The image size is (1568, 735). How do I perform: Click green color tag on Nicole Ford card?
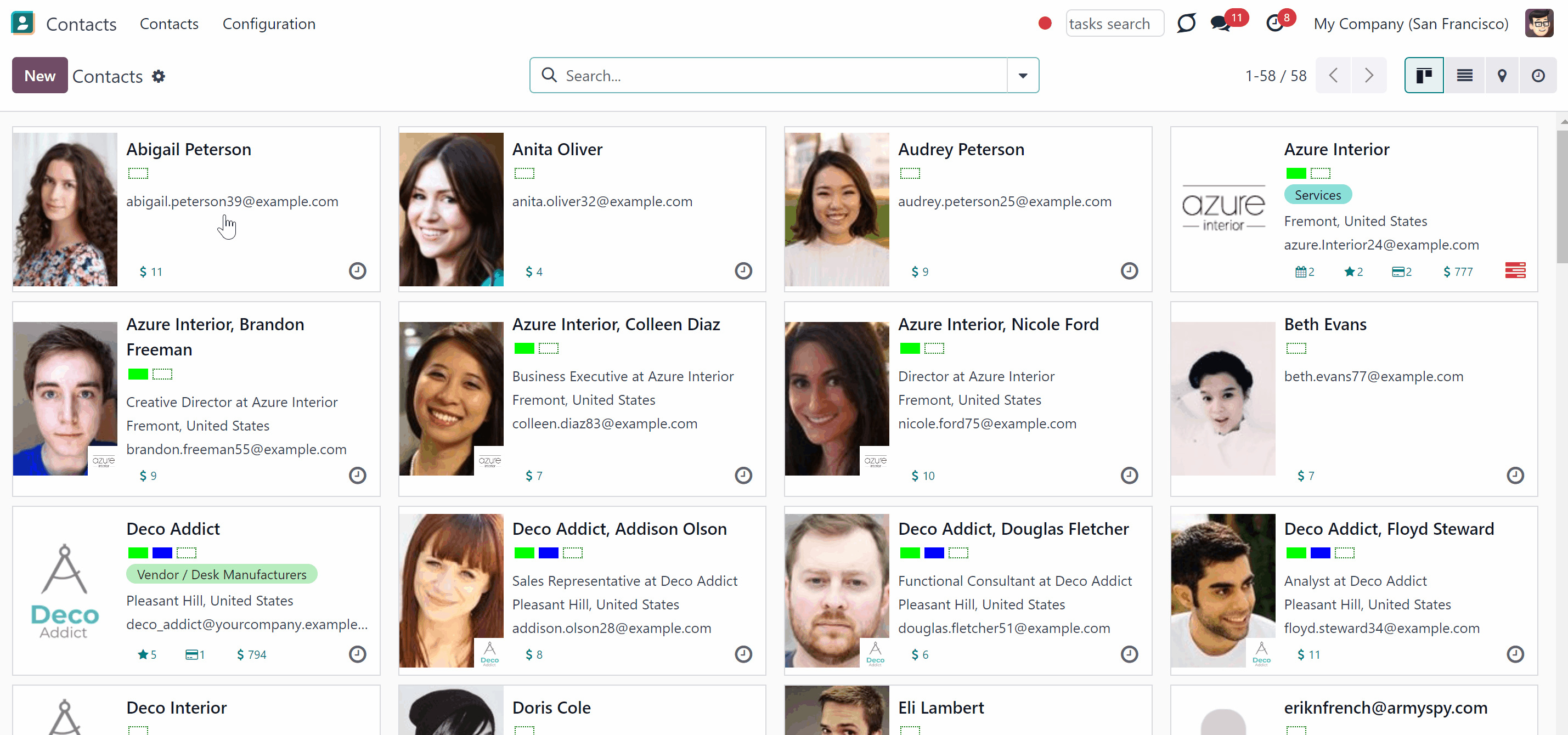click(x=910, y=349)
